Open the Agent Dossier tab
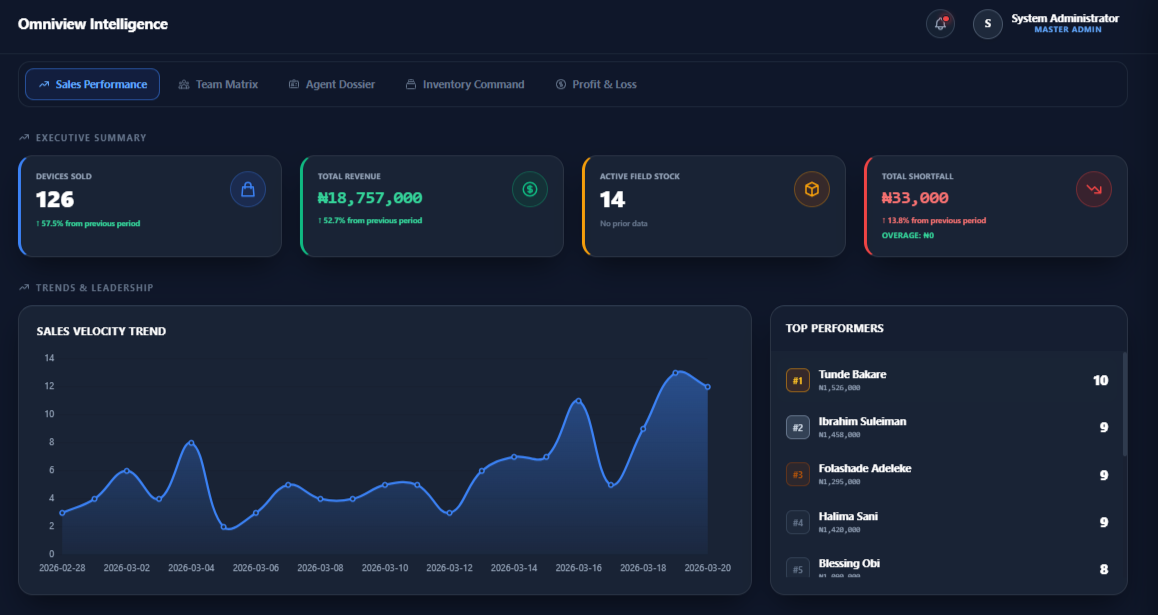The image size is (1158, 615). (332, 84)
